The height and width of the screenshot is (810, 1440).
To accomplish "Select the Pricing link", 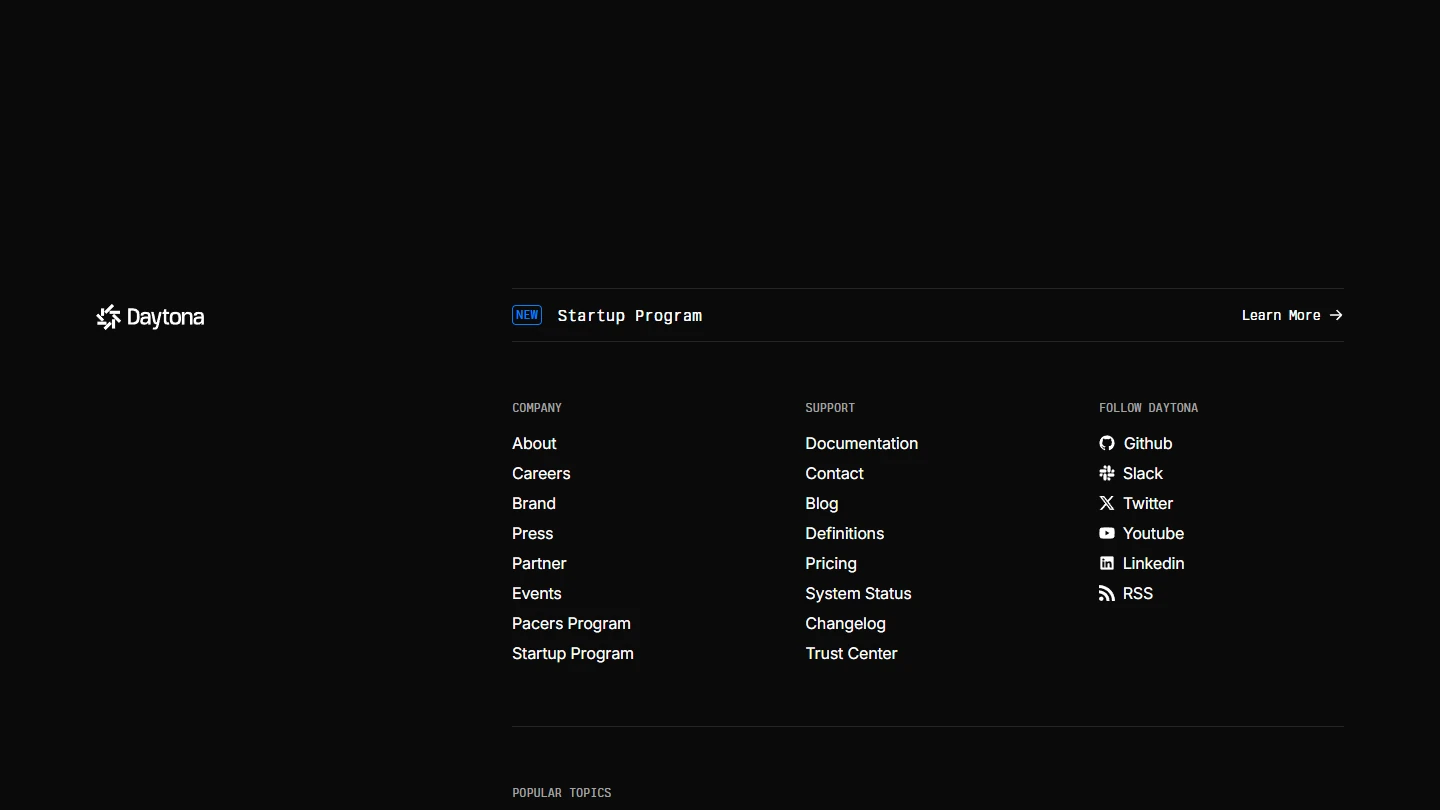I will click(x=830, y=563).
